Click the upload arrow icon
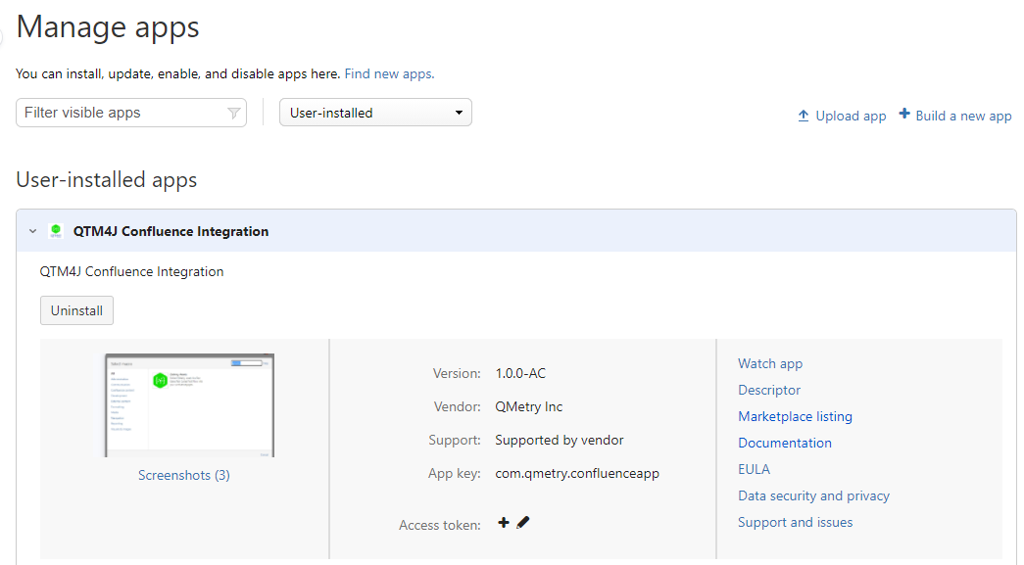Screen dimensions: 1024x565 tap(803, 116)
